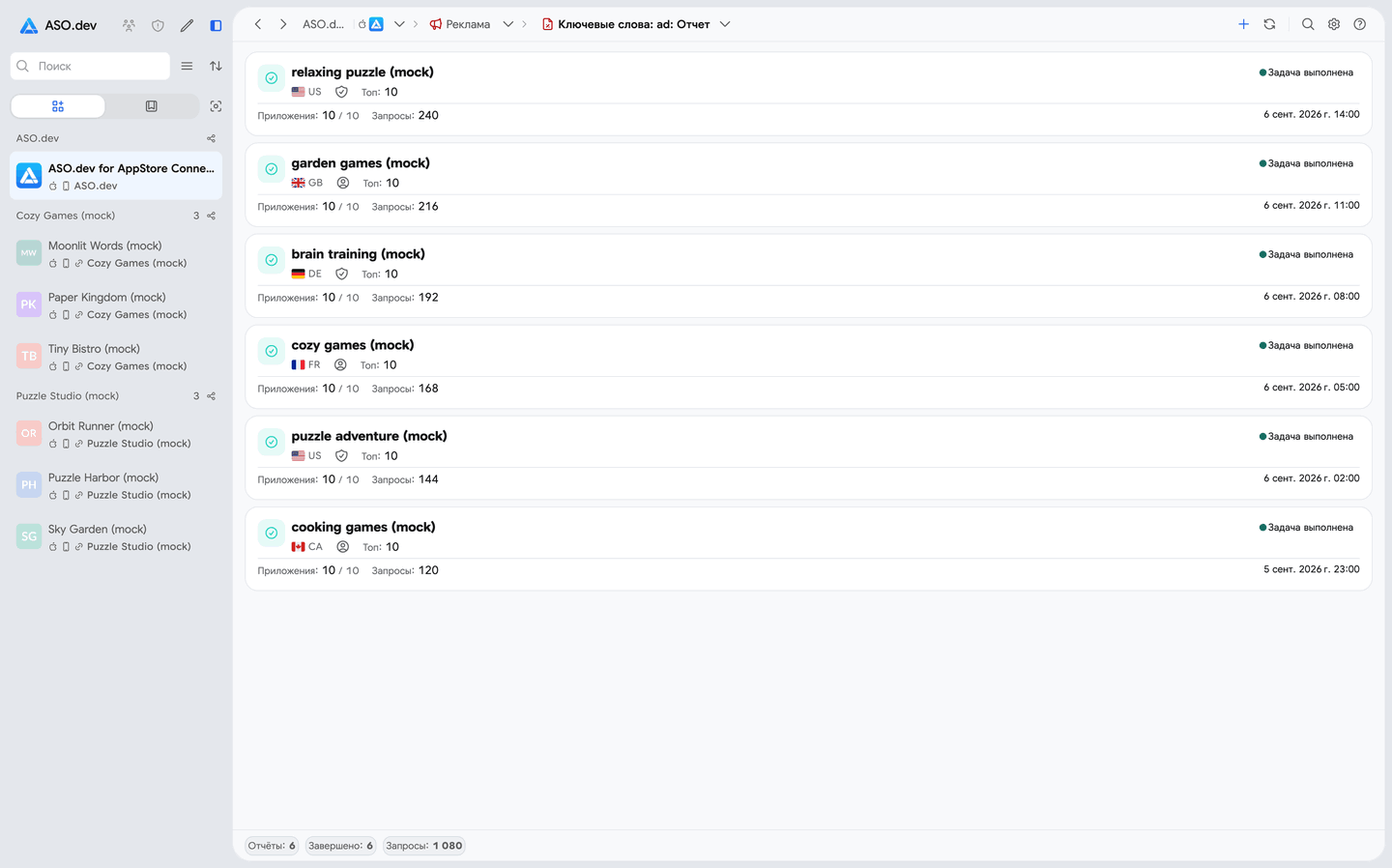The image size is (1392, 868).
Task: Select Moonlit Words (mock) app in sidebar
Action: click(116, 254)
